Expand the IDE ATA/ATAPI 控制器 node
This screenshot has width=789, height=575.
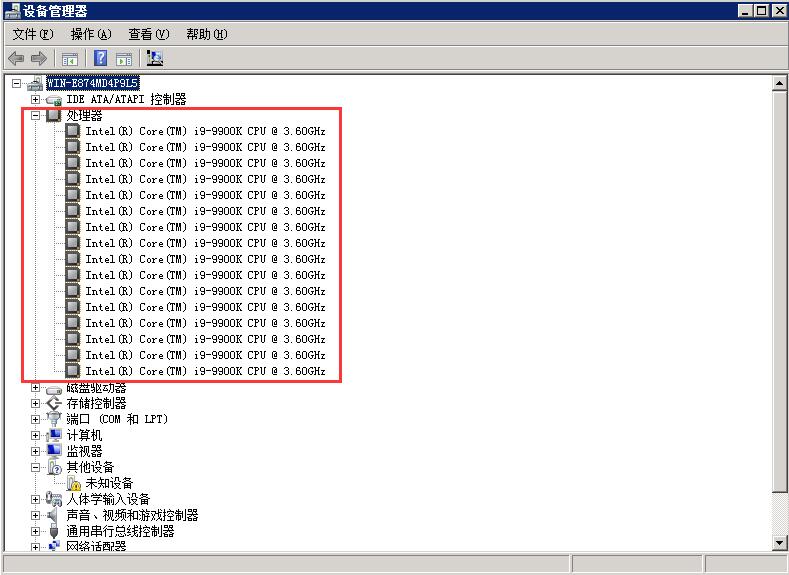[35, 99]
